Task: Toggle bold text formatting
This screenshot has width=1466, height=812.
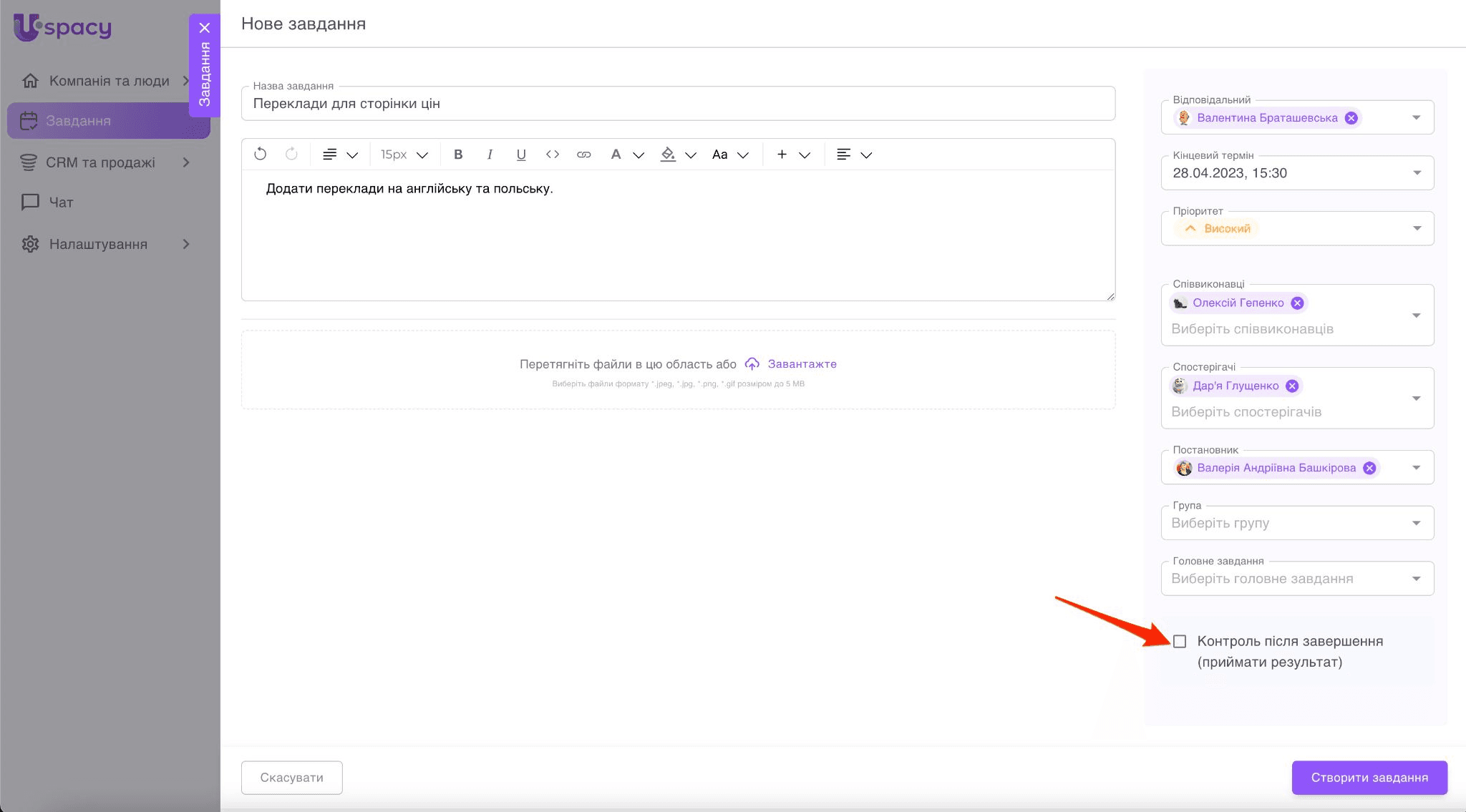Action: [x=458, y=155]
